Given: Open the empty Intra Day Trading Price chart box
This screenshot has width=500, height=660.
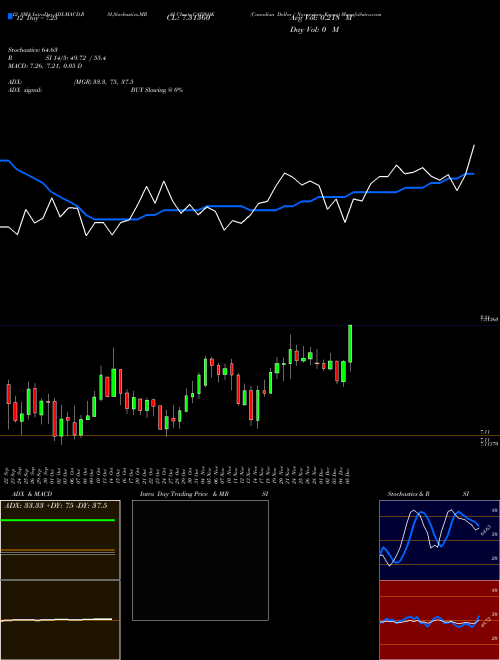Looking at the screenshot, I should pos(200,560).
